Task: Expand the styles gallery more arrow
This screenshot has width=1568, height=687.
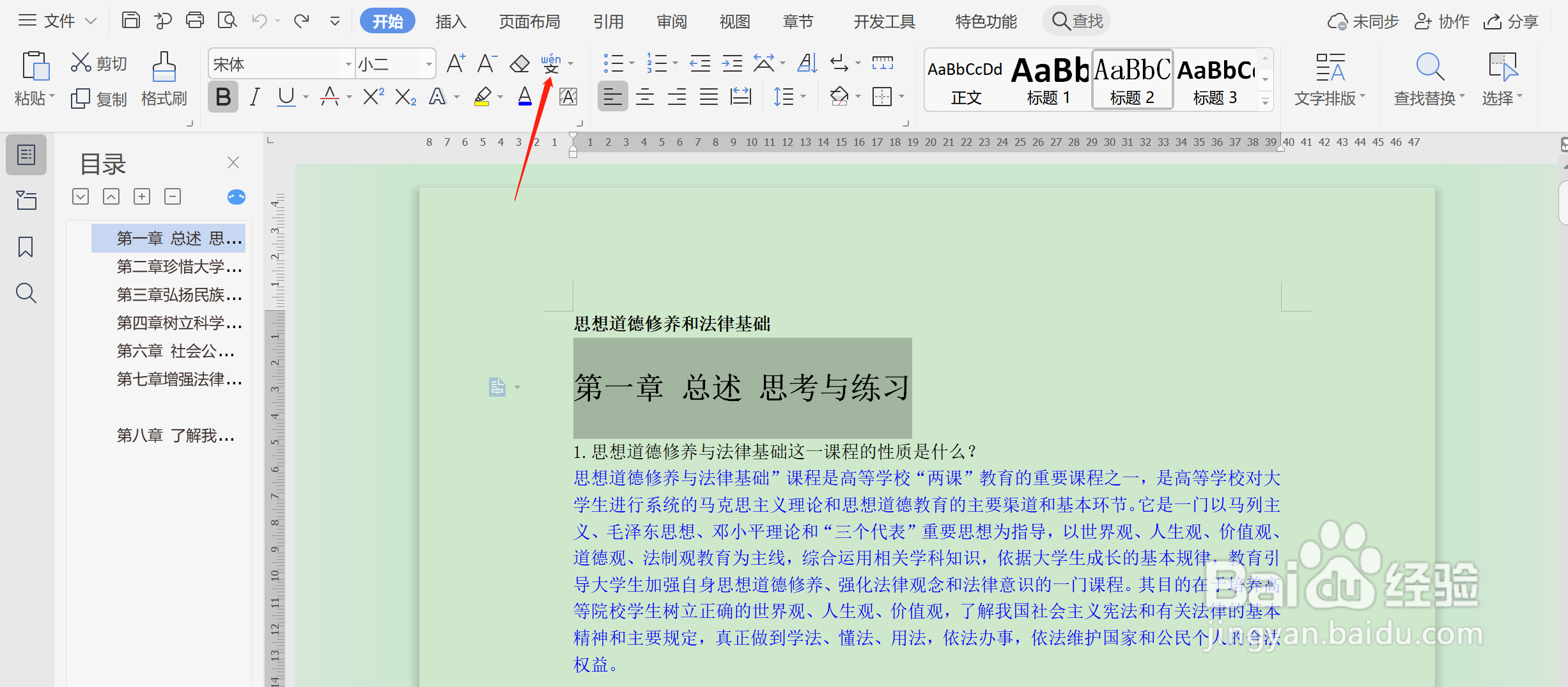Action: point(1265,102)
